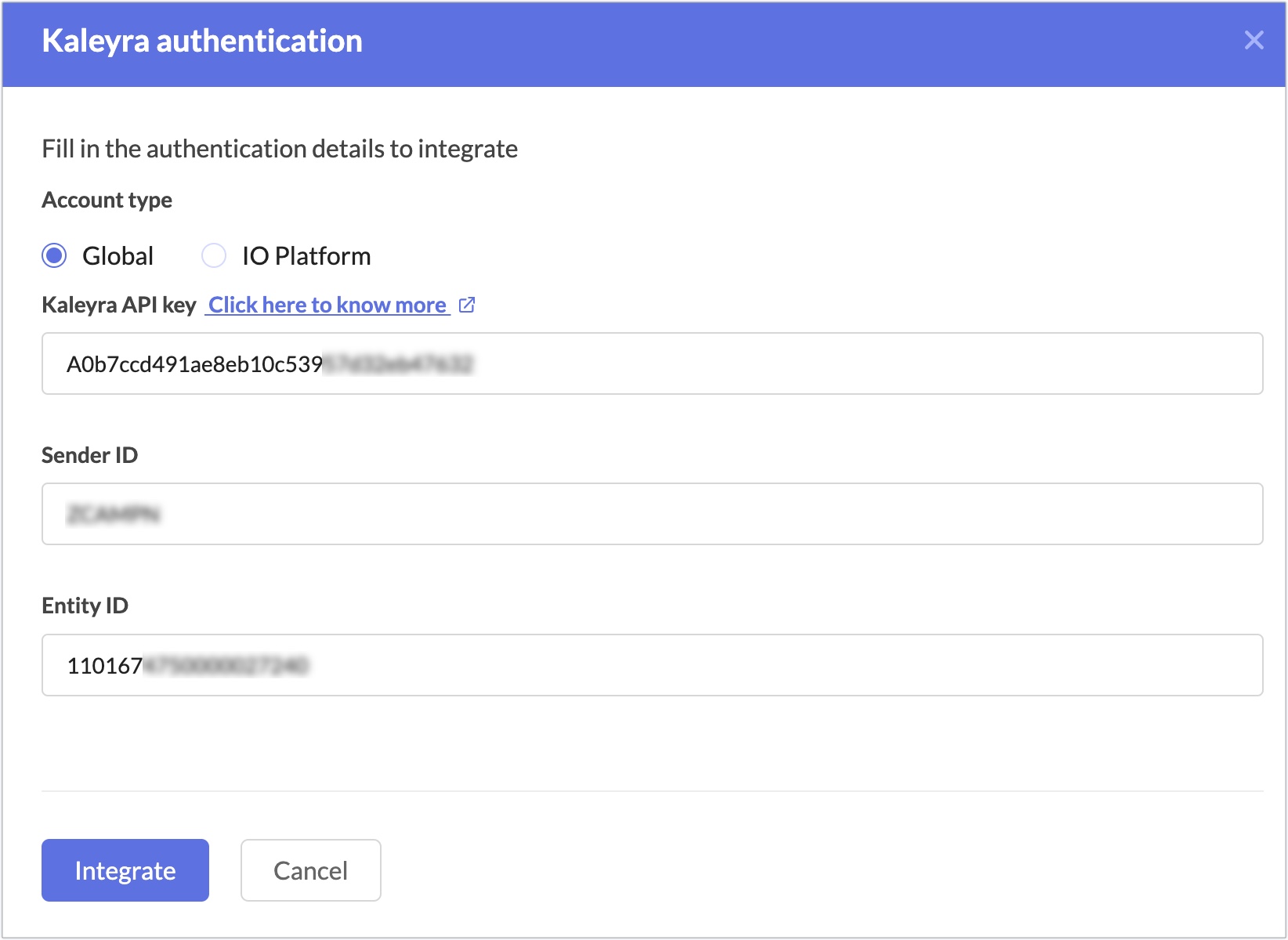Focus the Entity ID input field
The image size is (1288, 940).
652,665
